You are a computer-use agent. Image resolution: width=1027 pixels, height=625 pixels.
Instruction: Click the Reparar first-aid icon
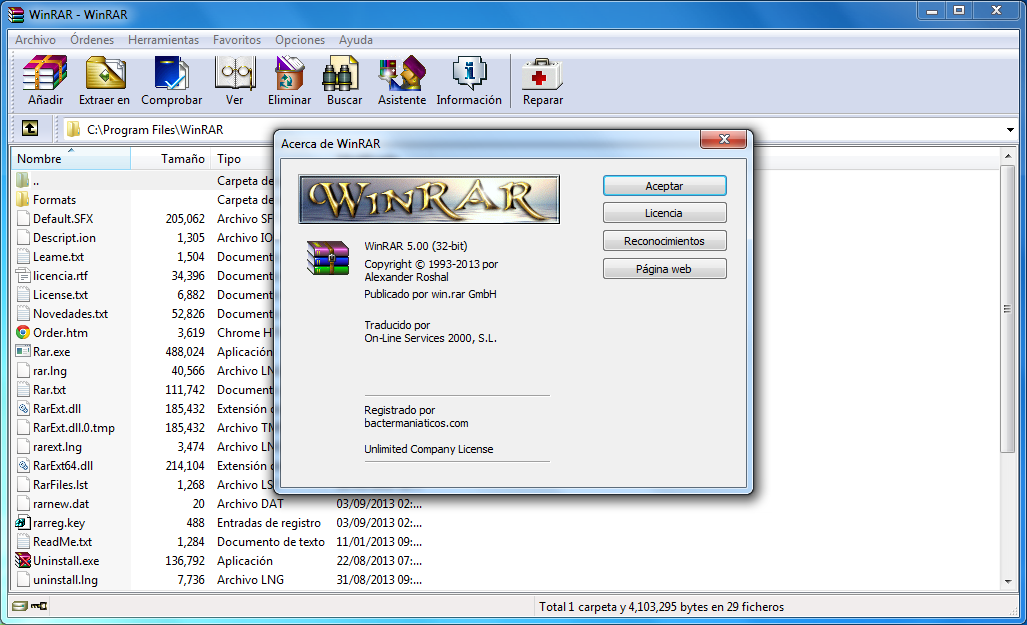(542, 75)
